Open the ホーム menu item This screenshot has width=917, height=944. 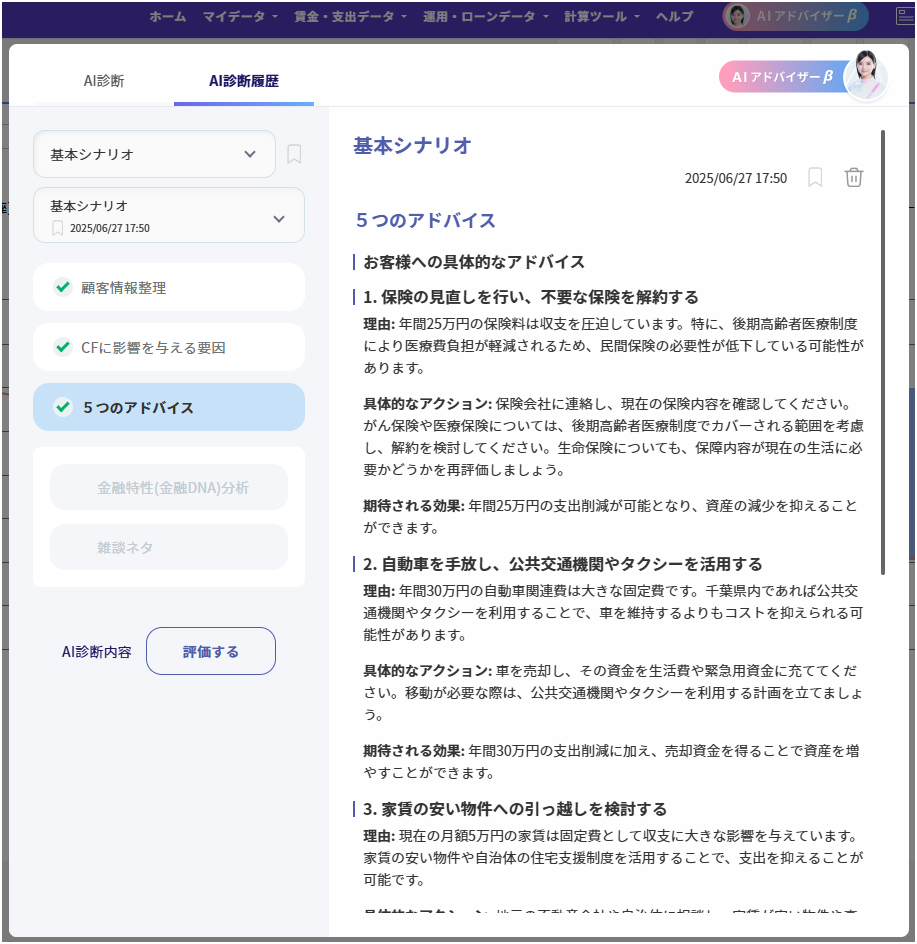(167, 17)
